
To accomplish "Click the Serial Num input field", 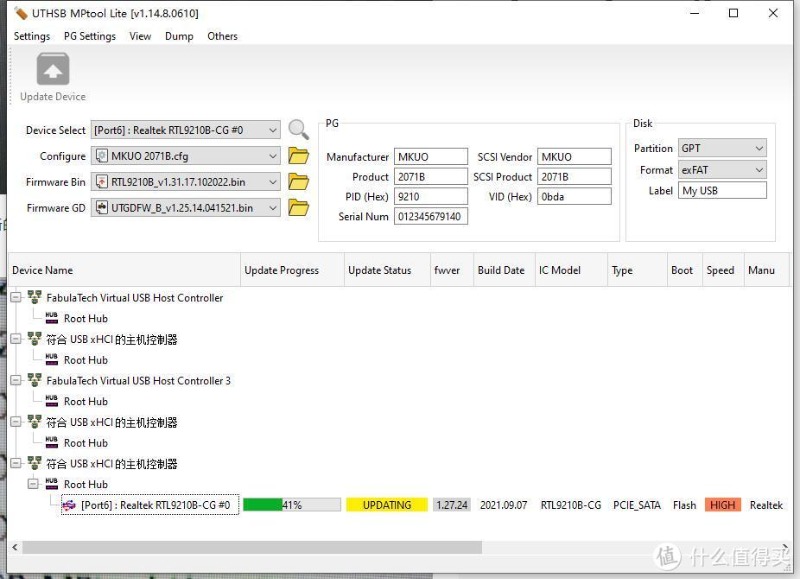I will [430, 217].
